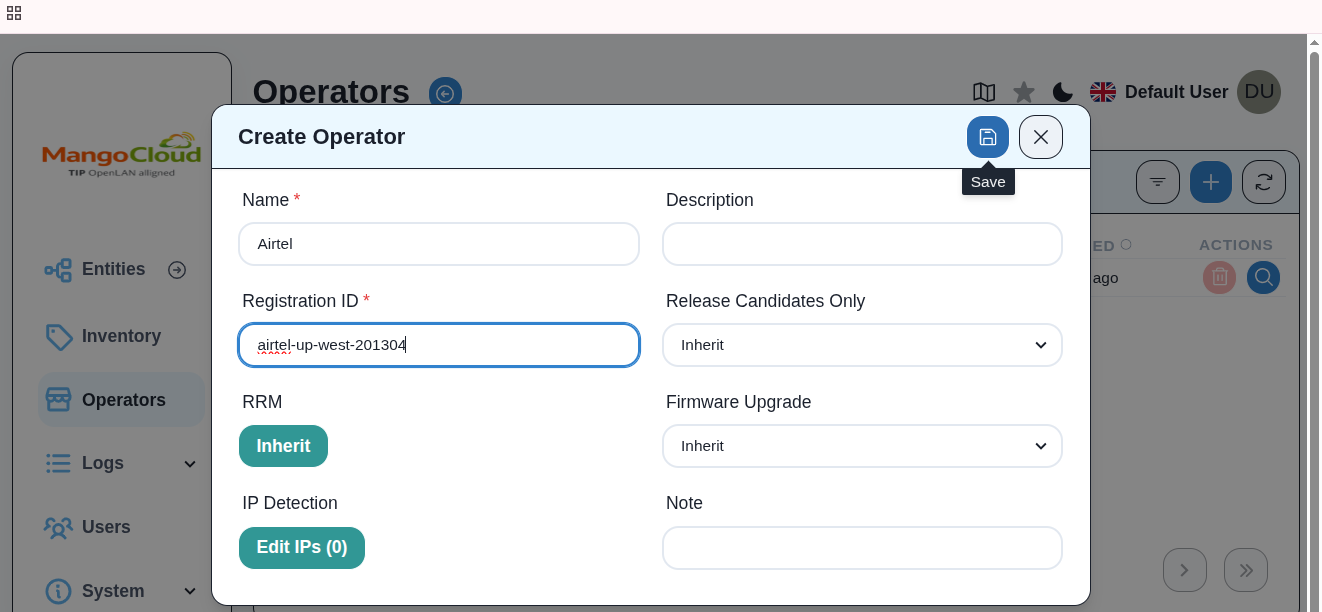Click the Edit IPs (0) button
1322x612 pixels.
(302, 548)
